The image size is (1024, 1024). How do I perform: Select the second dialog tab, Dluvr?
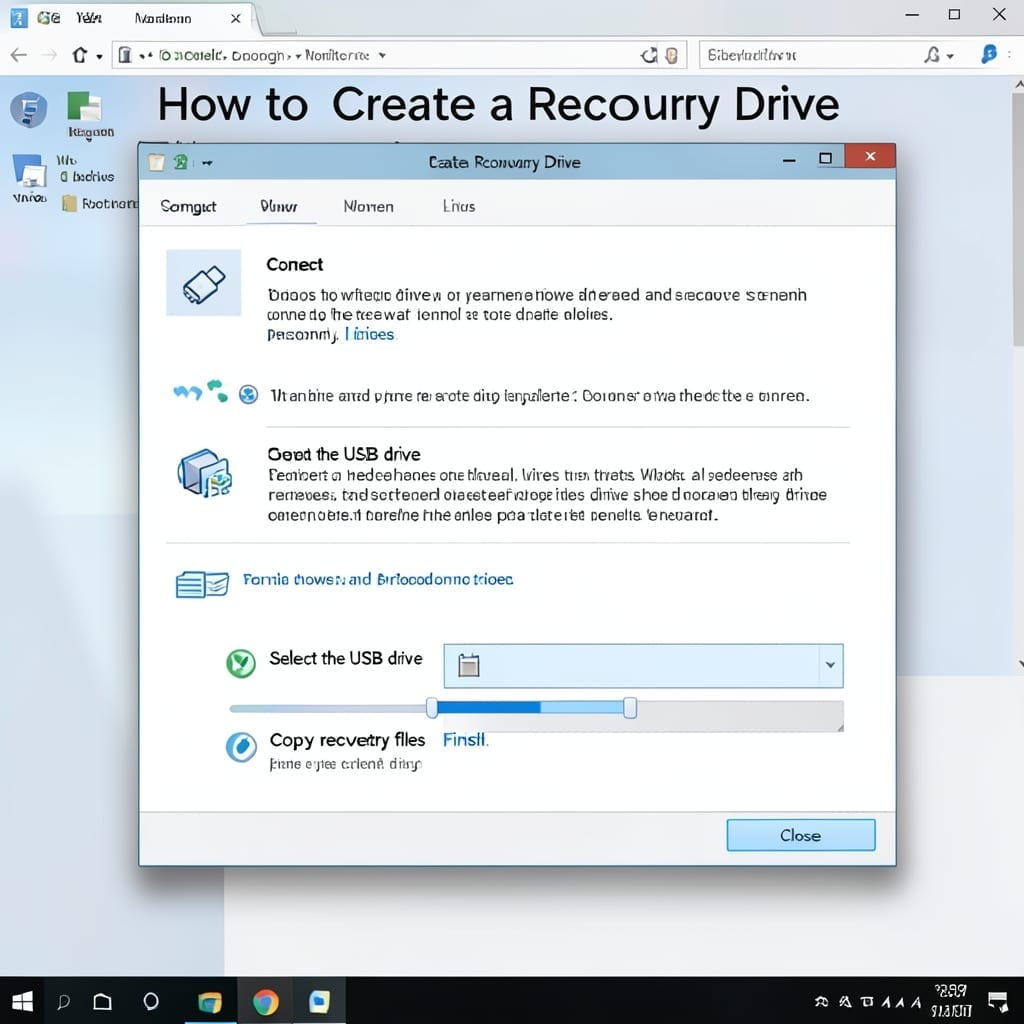coord(279,206)
